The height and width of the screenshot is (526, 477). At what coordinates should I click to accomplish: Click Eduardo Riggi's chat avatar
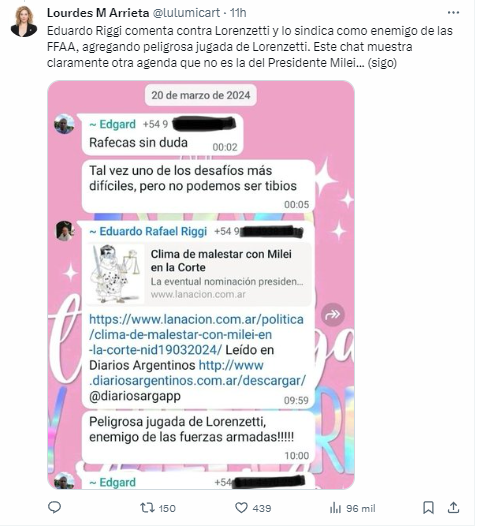pos(65,231)
